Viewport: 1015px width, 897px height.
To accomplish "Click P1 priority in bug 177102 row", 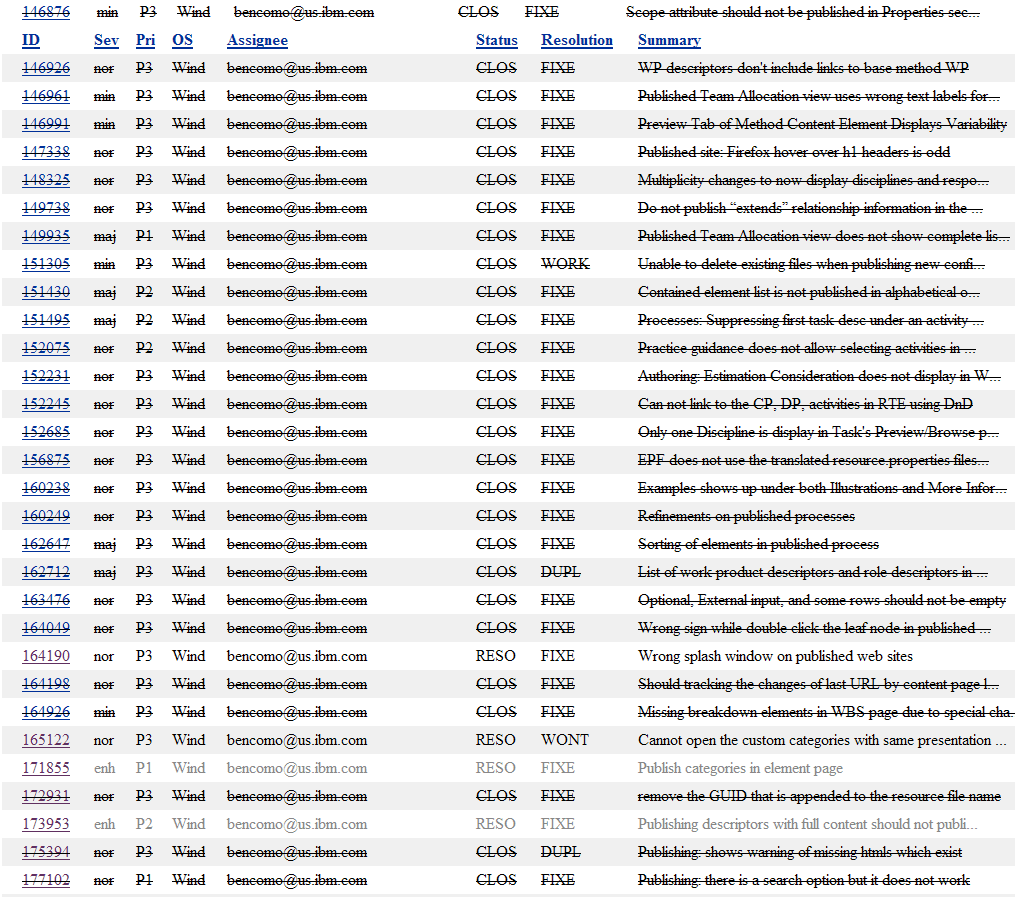I will click(x=144, y=880).
